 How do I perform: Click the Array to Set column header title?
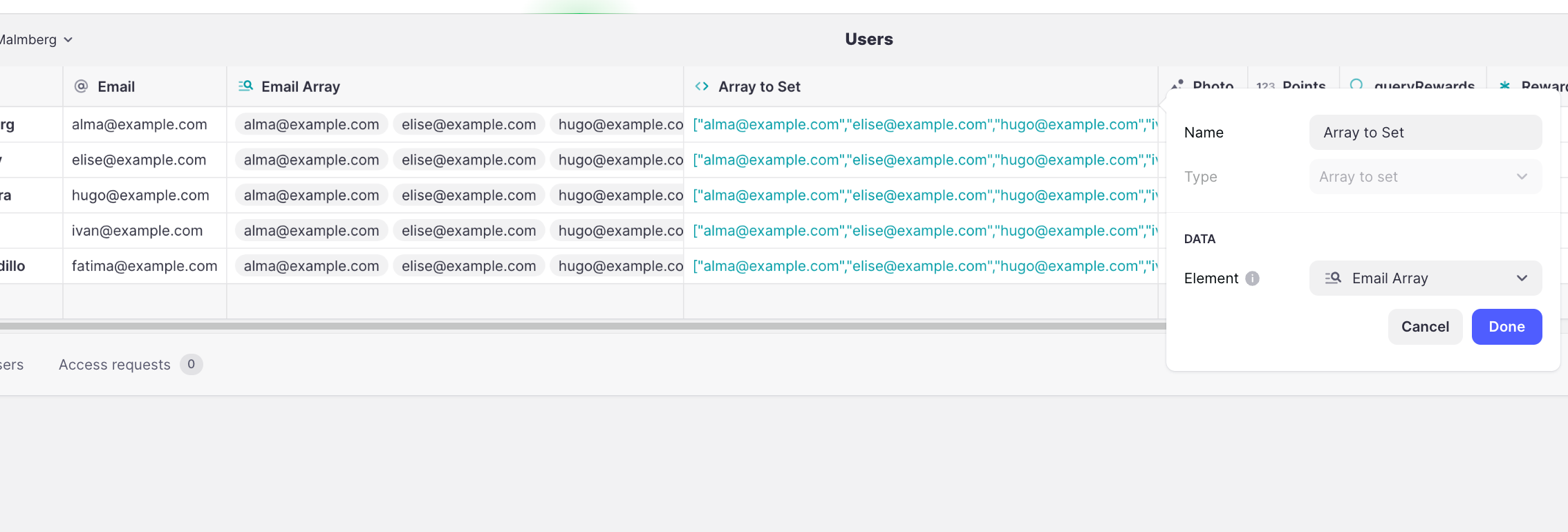759,87
